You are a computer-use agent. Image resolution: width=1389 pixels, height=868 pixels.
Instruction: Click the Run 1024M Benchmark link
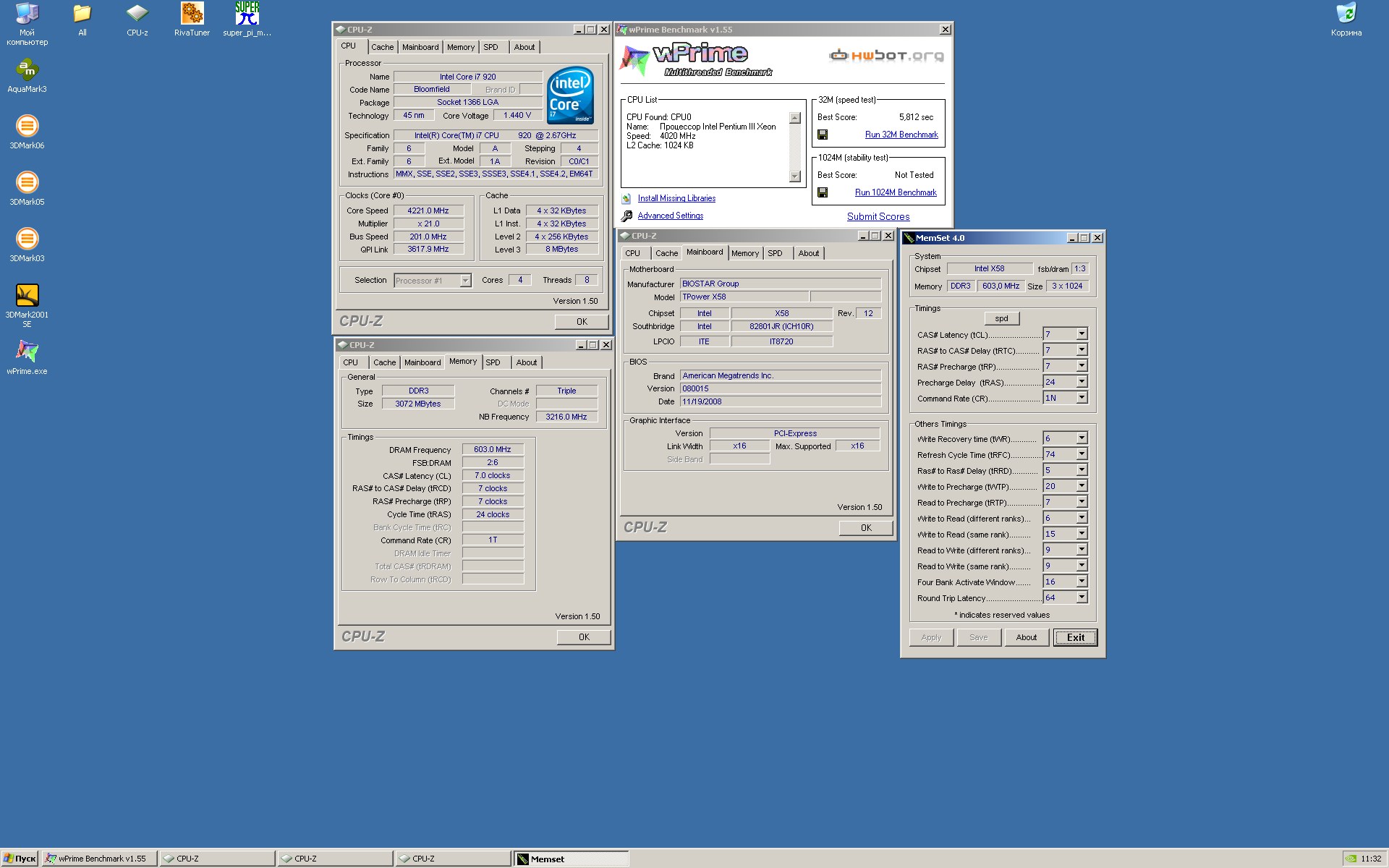[896, 192]
